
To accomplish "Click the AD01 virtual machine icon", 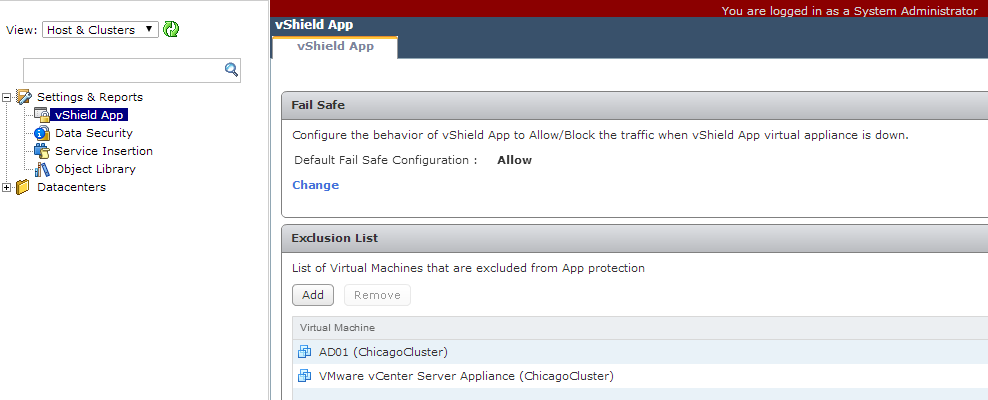I will click(x=305, y=351).
